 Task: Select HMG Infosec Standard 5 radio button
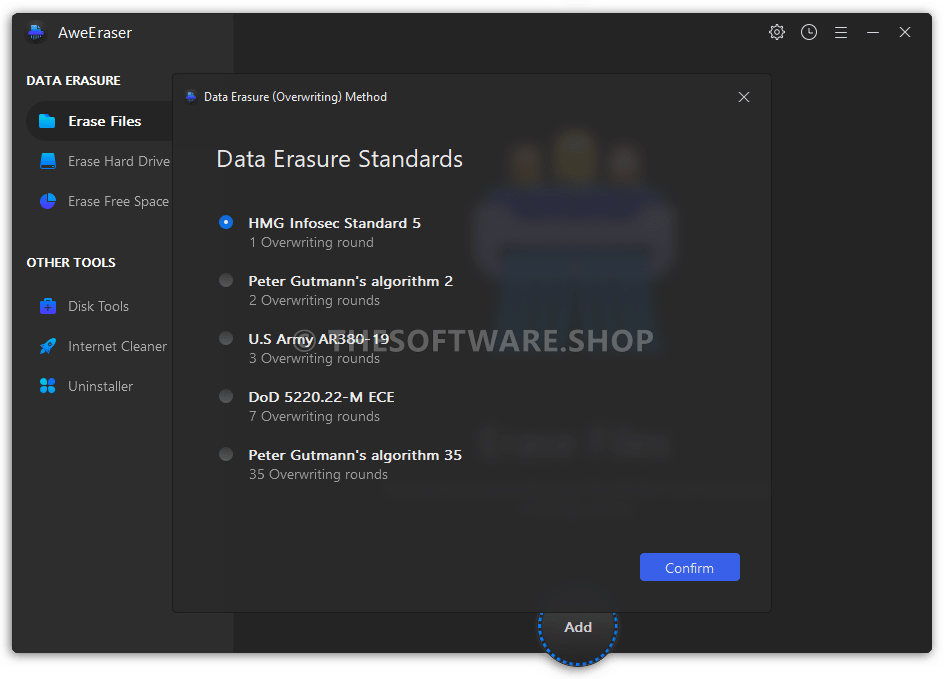[226, 222]
